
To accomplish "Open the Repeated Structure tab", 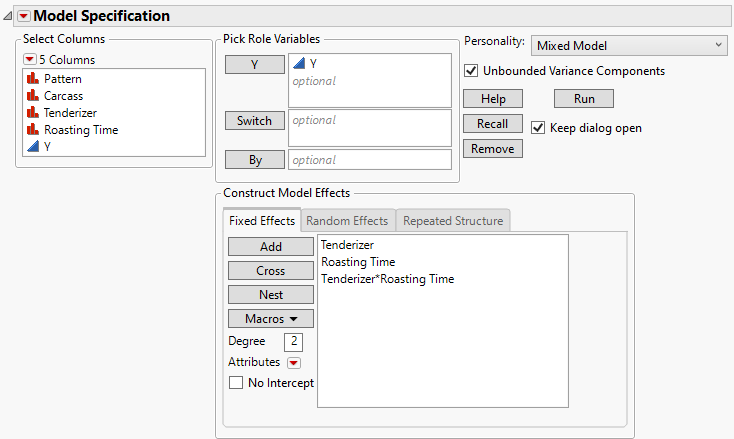I will click(454, 220).
